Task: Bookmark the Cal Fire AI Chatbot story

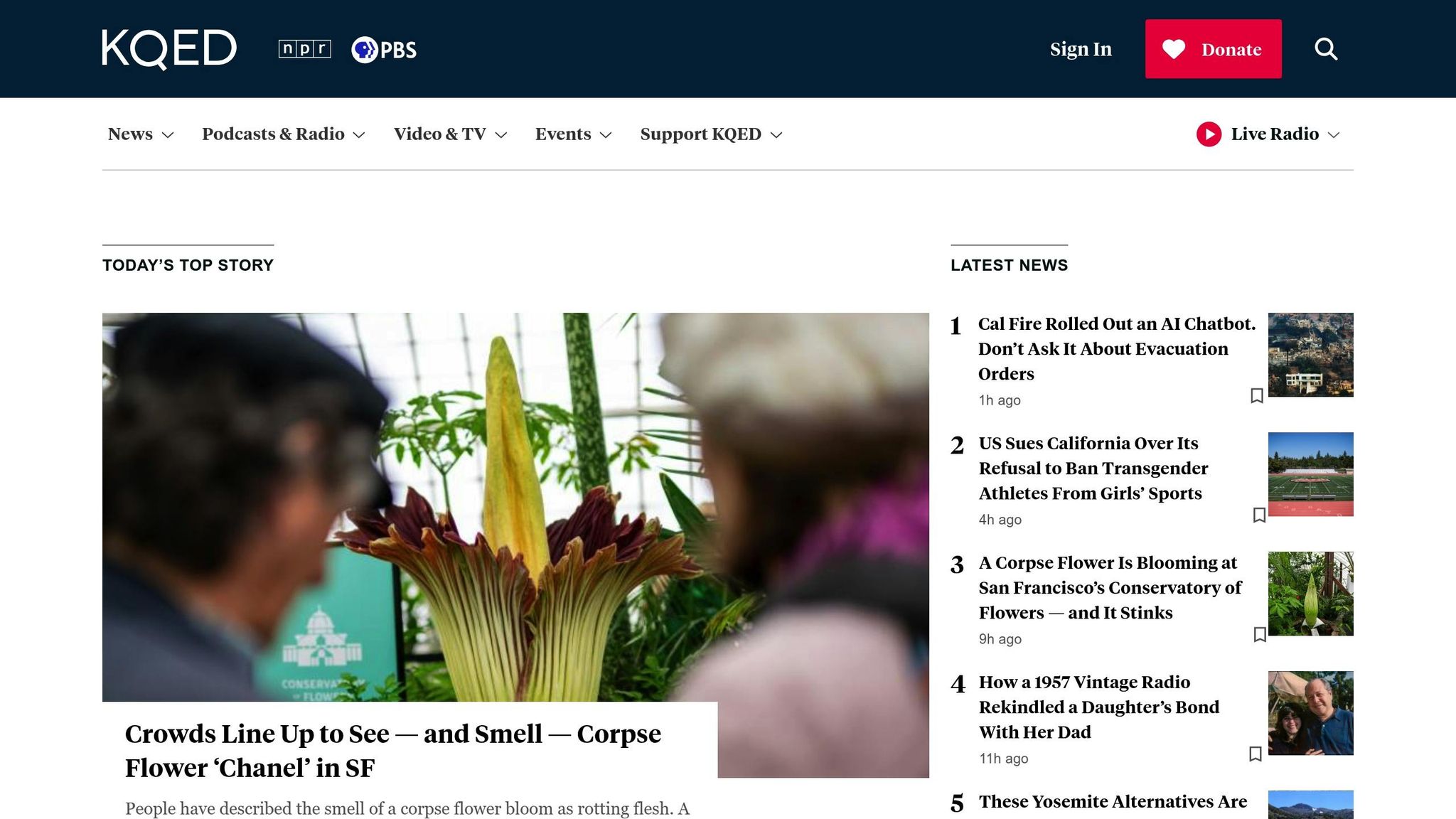Action: pos(1256,395)
